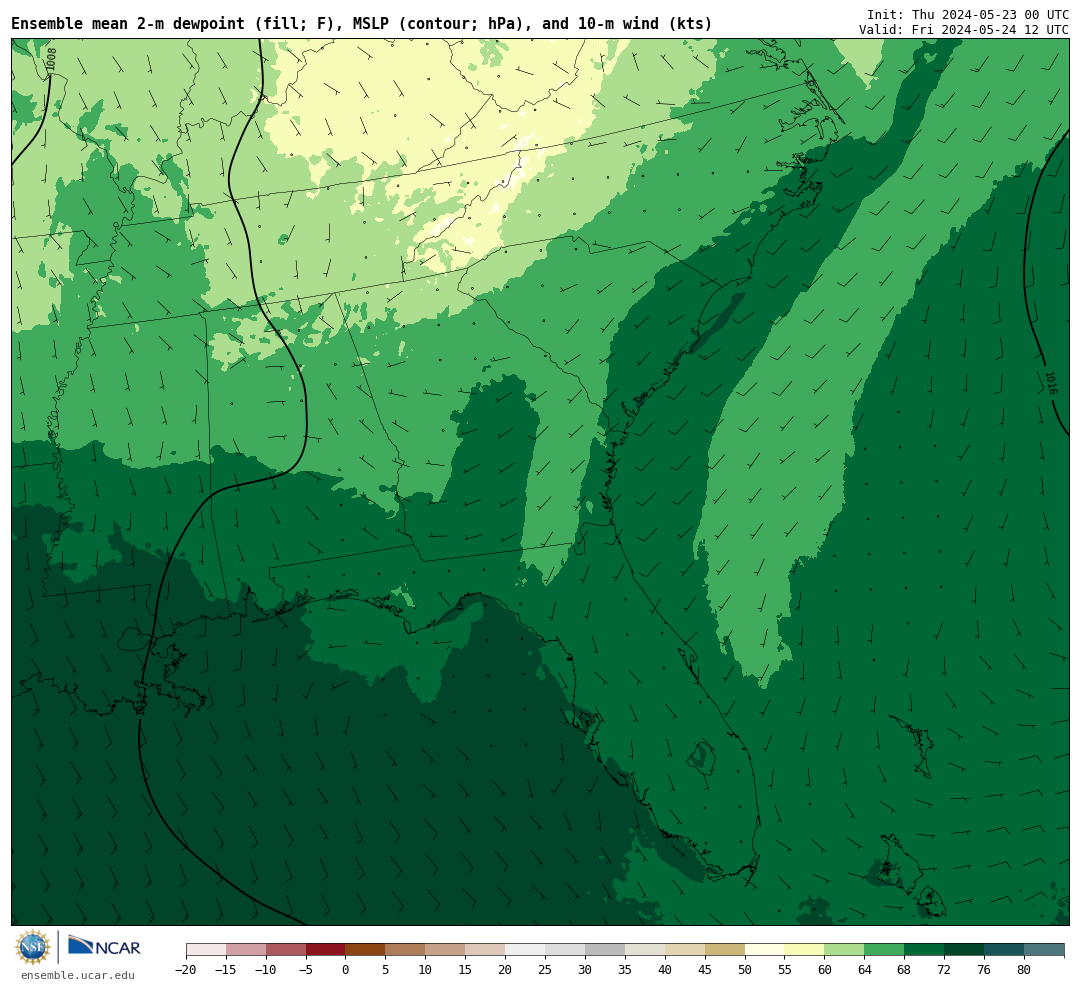
Task: Click the 'Valid: Fri 2024-05-24 12 UTC' text
Action: pos(964,30)
